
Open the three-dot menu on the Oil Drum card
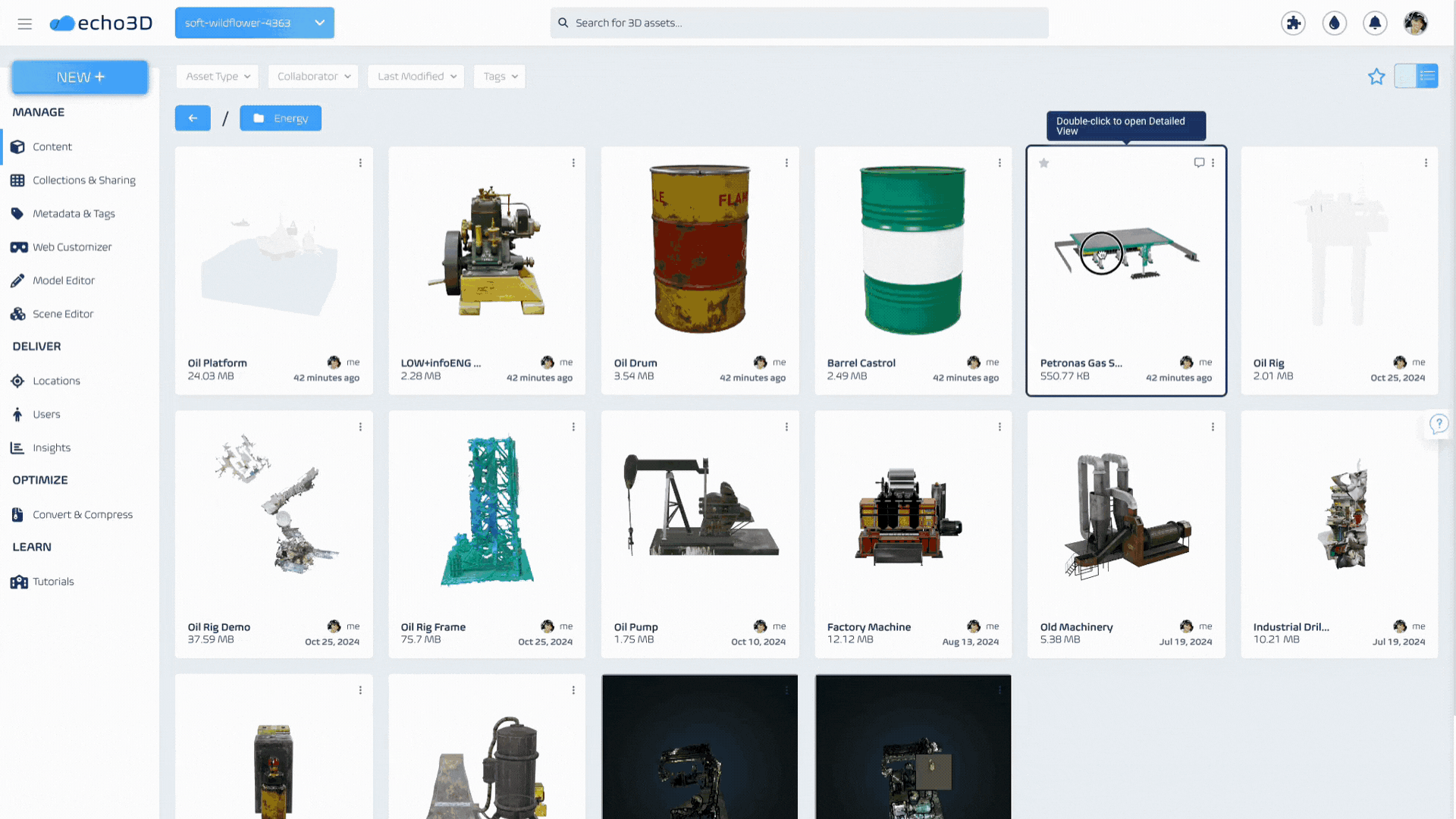(786, 163)
